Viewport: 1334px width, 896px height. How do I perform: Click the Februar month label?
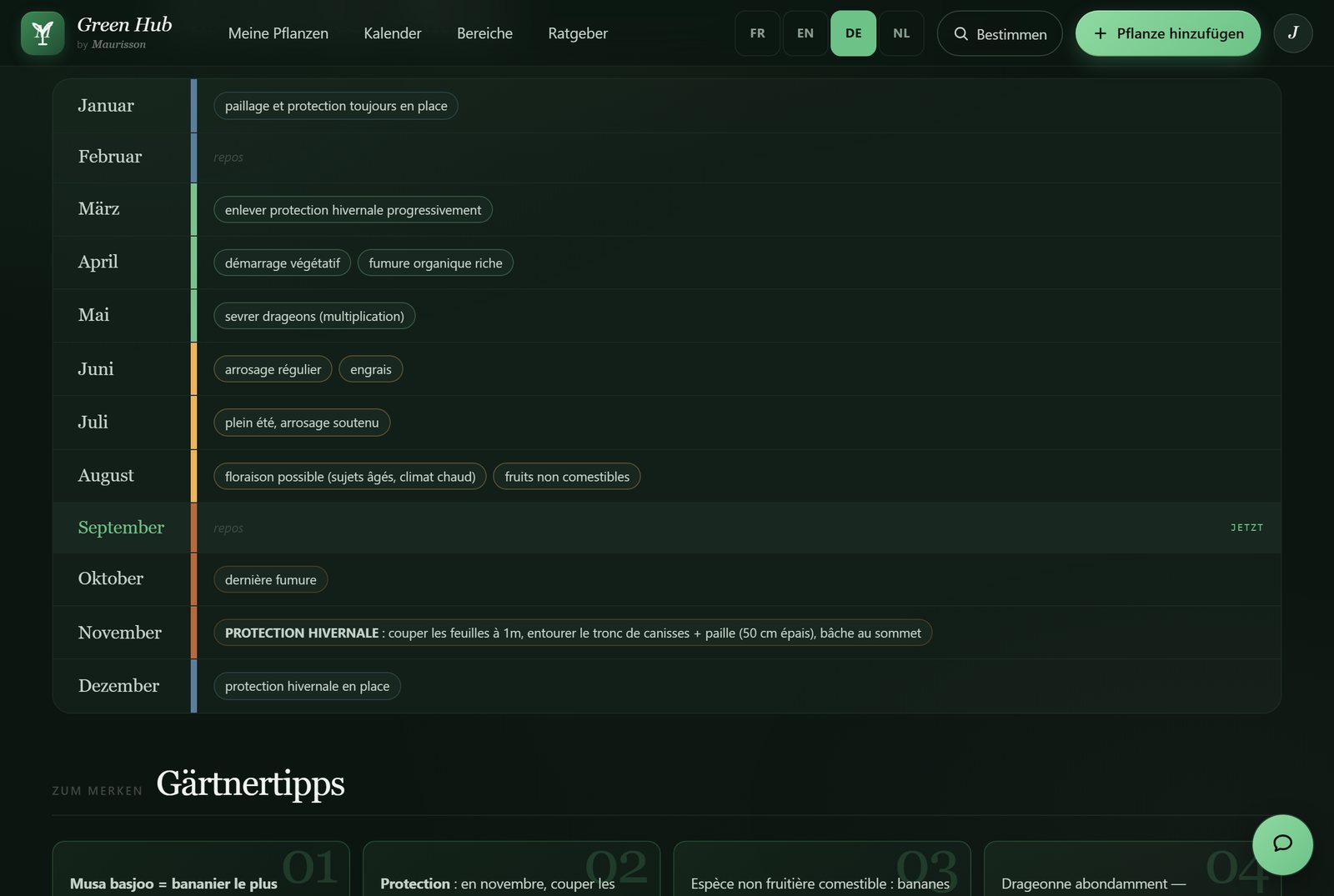pos(110,157)
